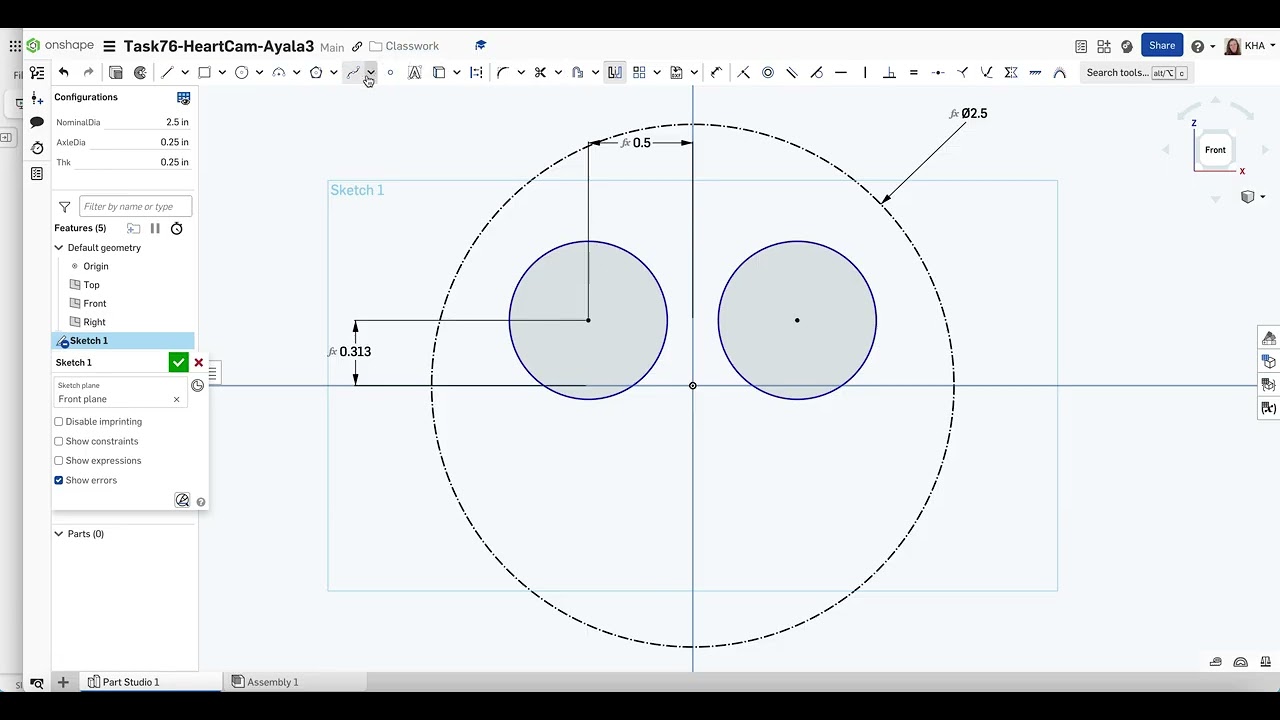
Task: Click the Front face of view cube
Action: coord(1215,150)
